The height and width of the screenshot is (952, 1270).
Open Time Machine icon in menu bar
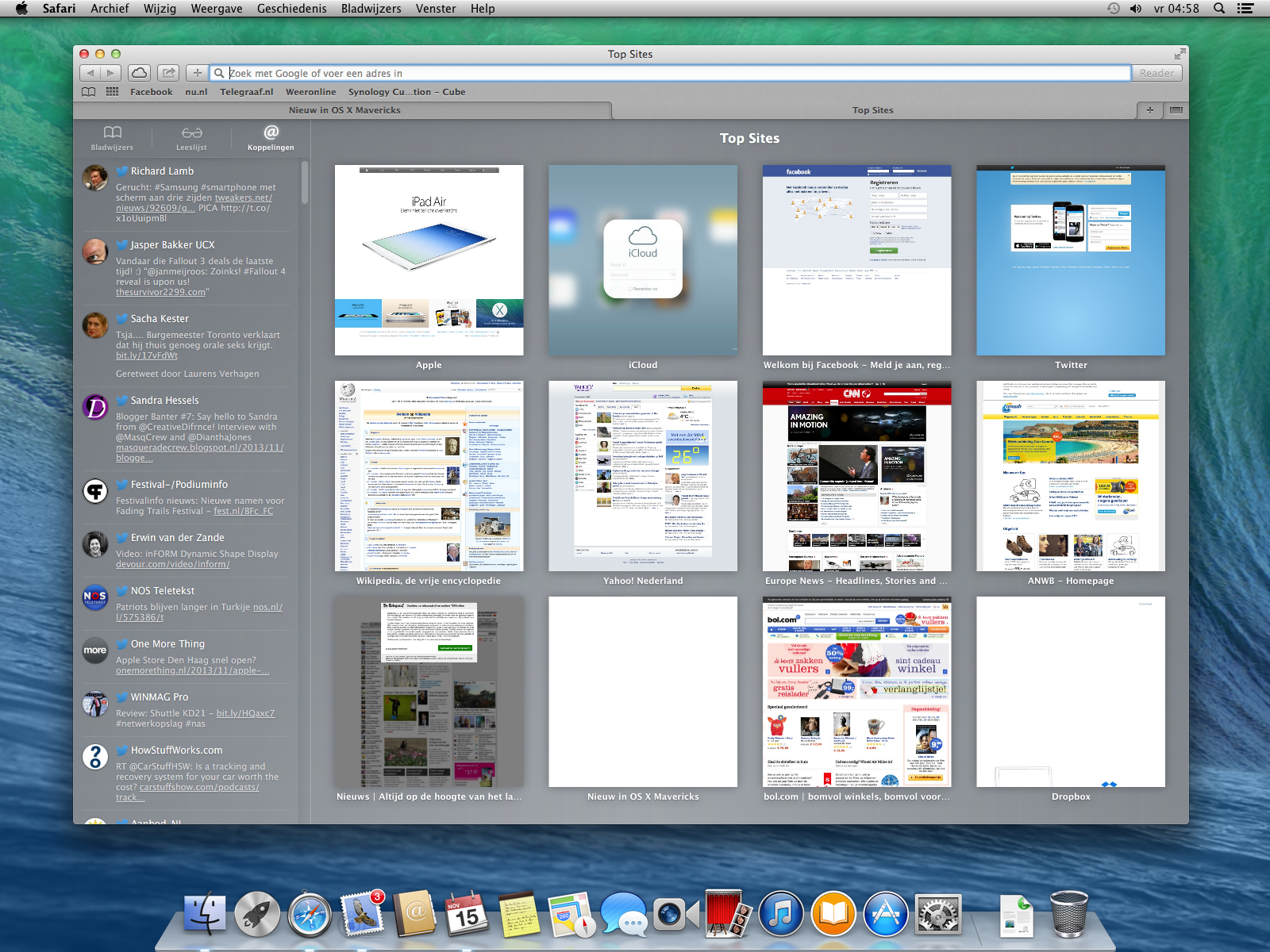pos(1114,9)
